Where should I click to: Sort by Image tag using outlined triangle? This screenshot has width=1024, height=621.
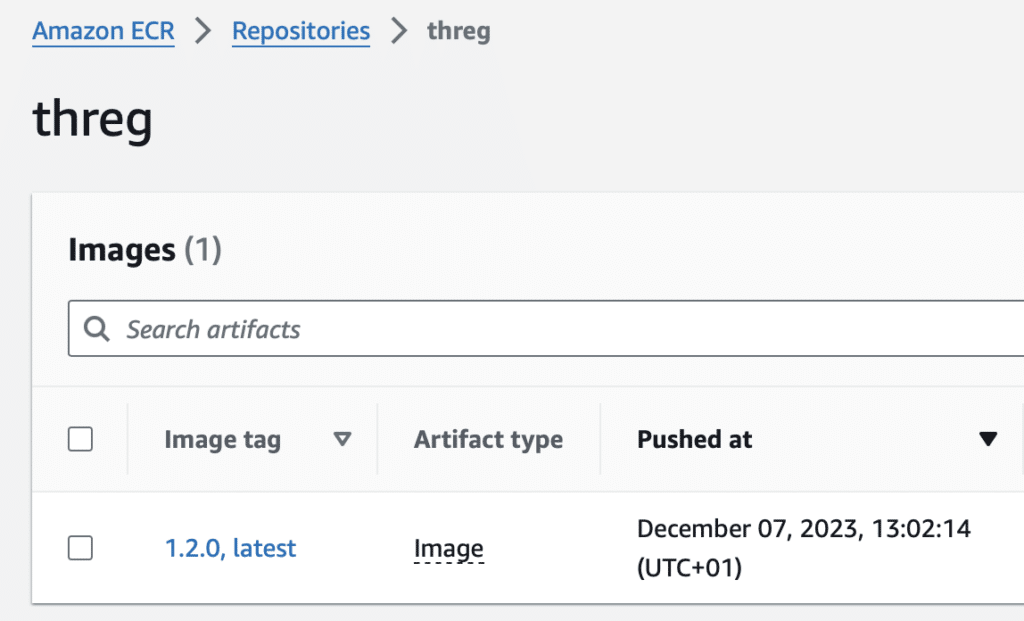(x=342, y=439)
